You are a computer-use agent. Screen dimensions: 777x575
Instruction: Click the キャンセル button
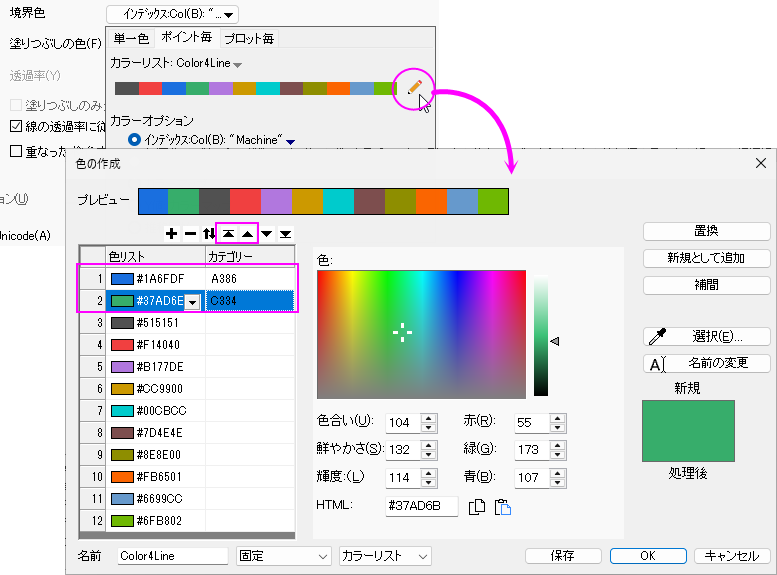click(732, 556)
